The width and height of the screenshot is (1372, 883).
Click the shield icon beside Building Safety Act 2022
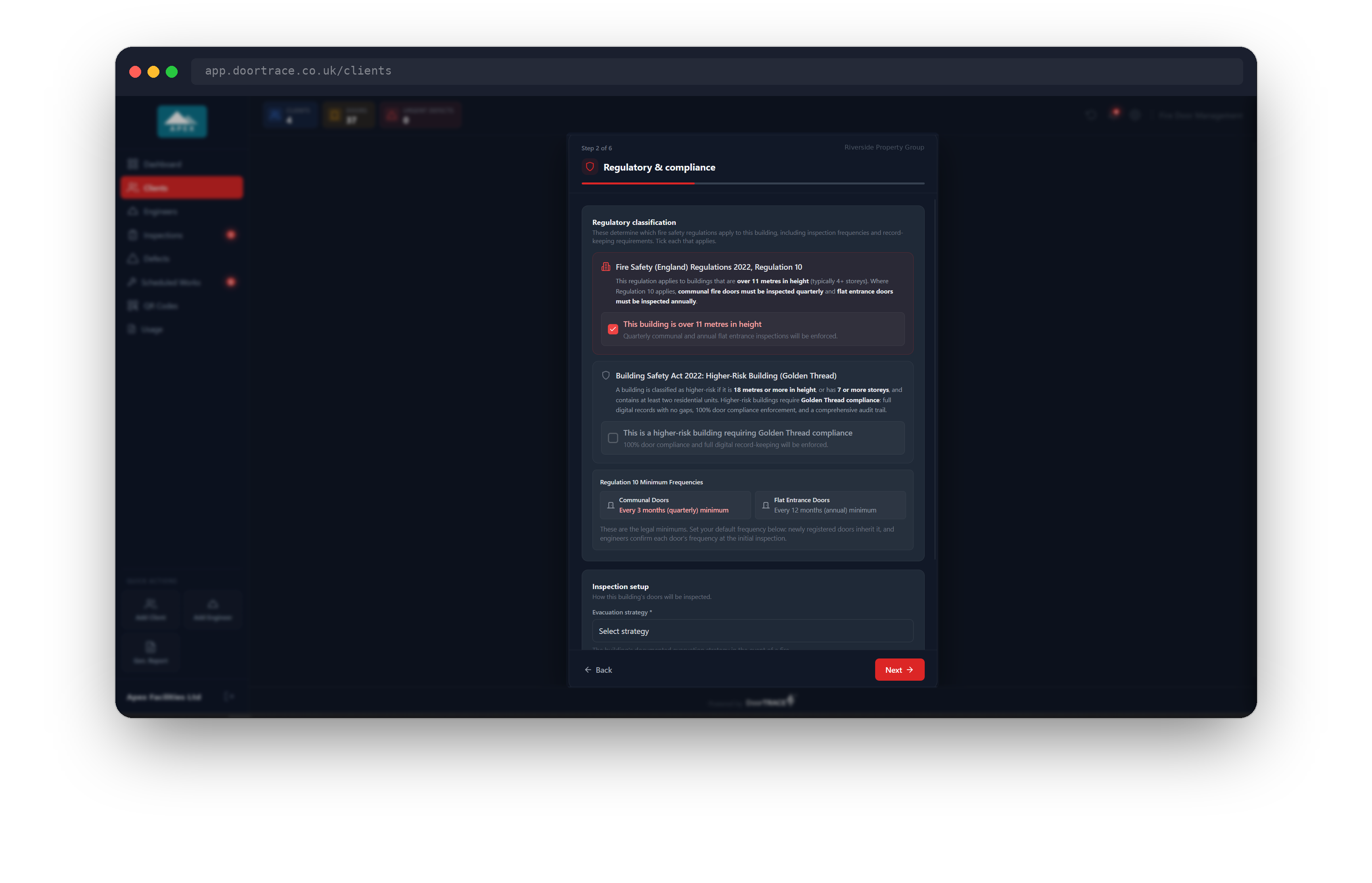click(x=606, y=376)
